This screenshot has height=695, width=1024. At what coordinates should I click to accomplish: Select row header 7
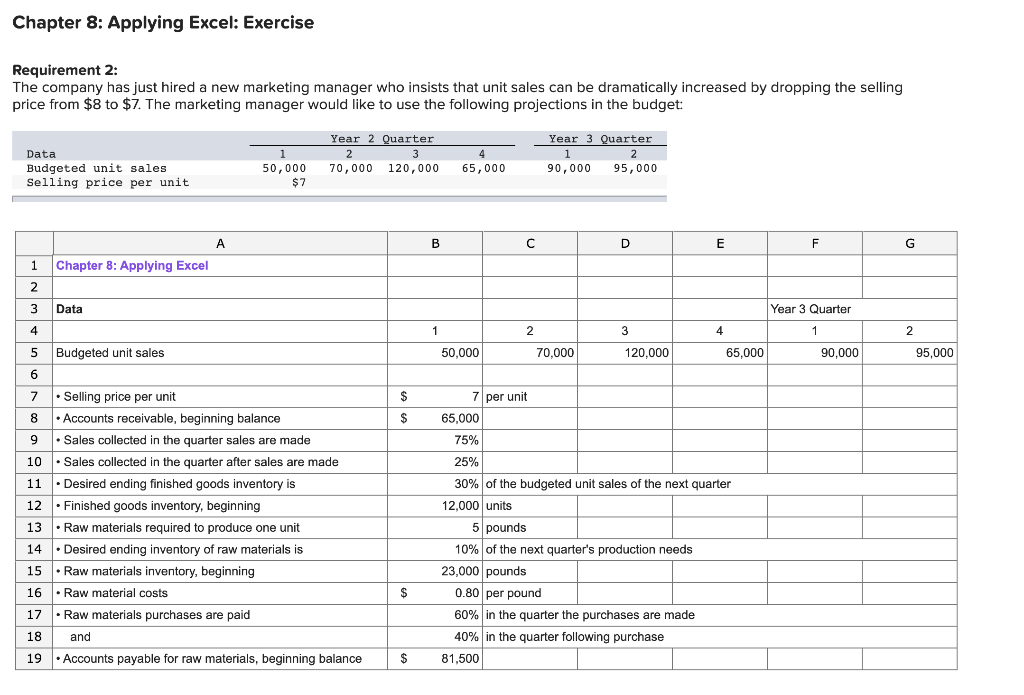34,396
